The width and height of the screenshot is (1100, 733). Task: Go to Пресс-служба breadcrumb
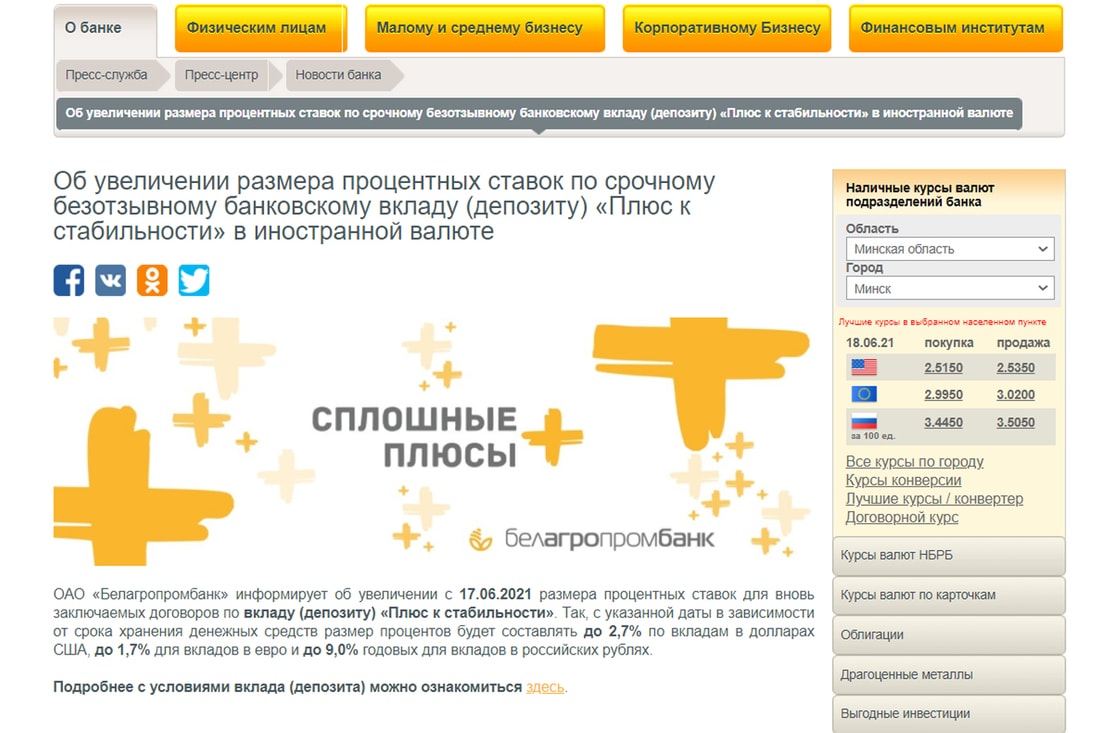pyautogui.click(x=112, y=75)
